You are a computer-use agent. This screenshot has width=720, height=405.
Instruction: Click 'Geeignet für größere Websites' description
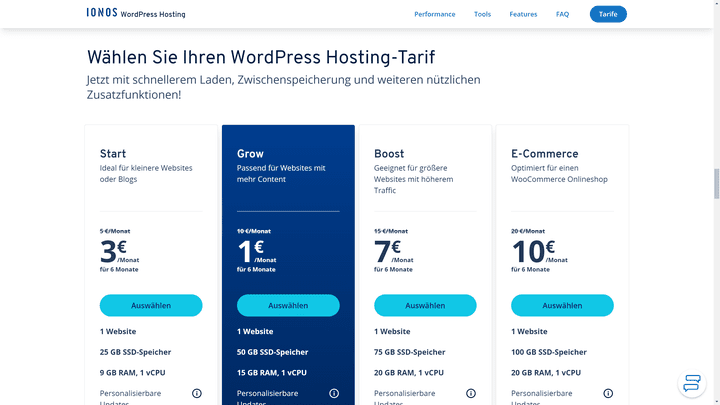pos(413,179)
